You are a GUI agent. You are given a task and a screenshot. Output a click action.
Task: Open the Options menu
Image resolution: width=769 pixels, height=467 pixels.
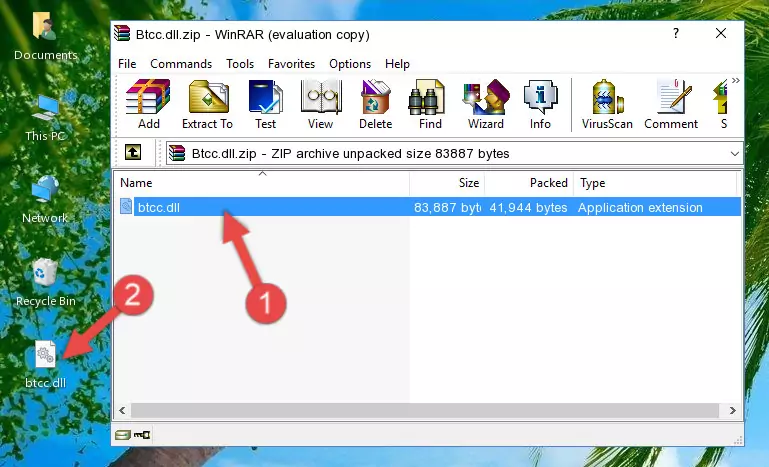350,64
